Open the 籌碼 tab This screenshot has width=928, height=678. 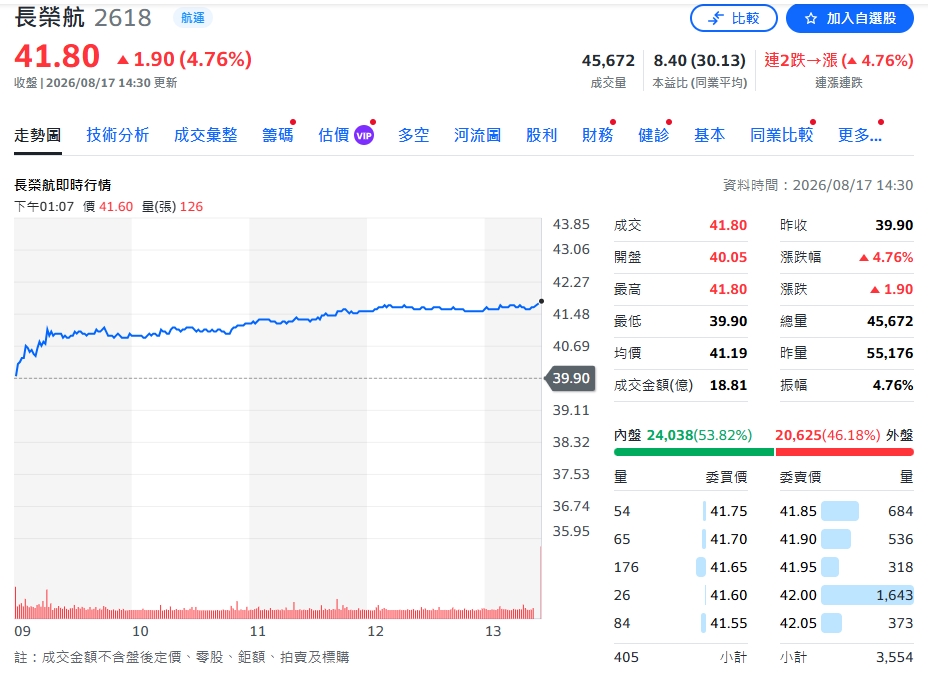(278, 135)
